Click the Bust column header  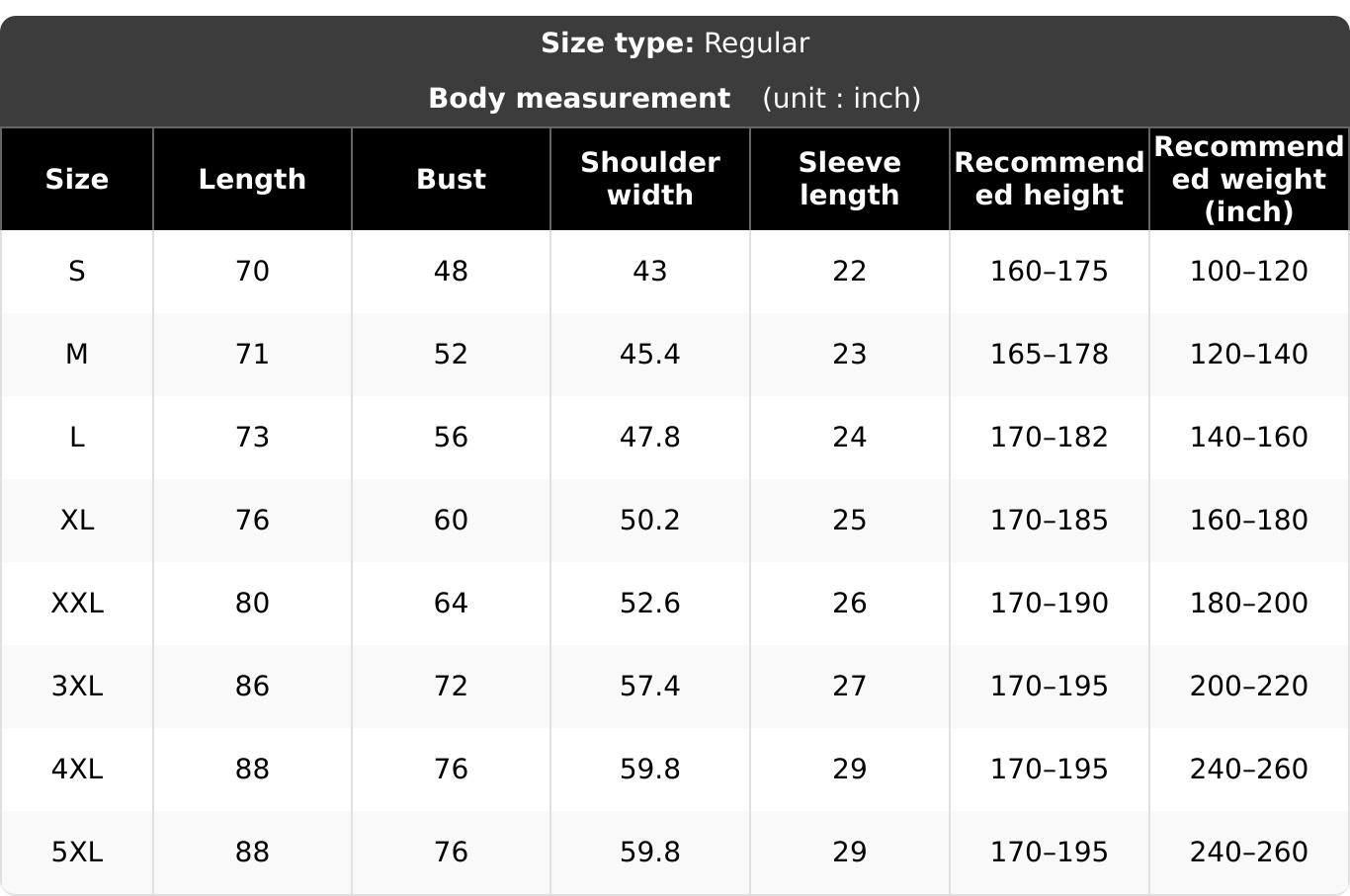click(x=451, y=179)
